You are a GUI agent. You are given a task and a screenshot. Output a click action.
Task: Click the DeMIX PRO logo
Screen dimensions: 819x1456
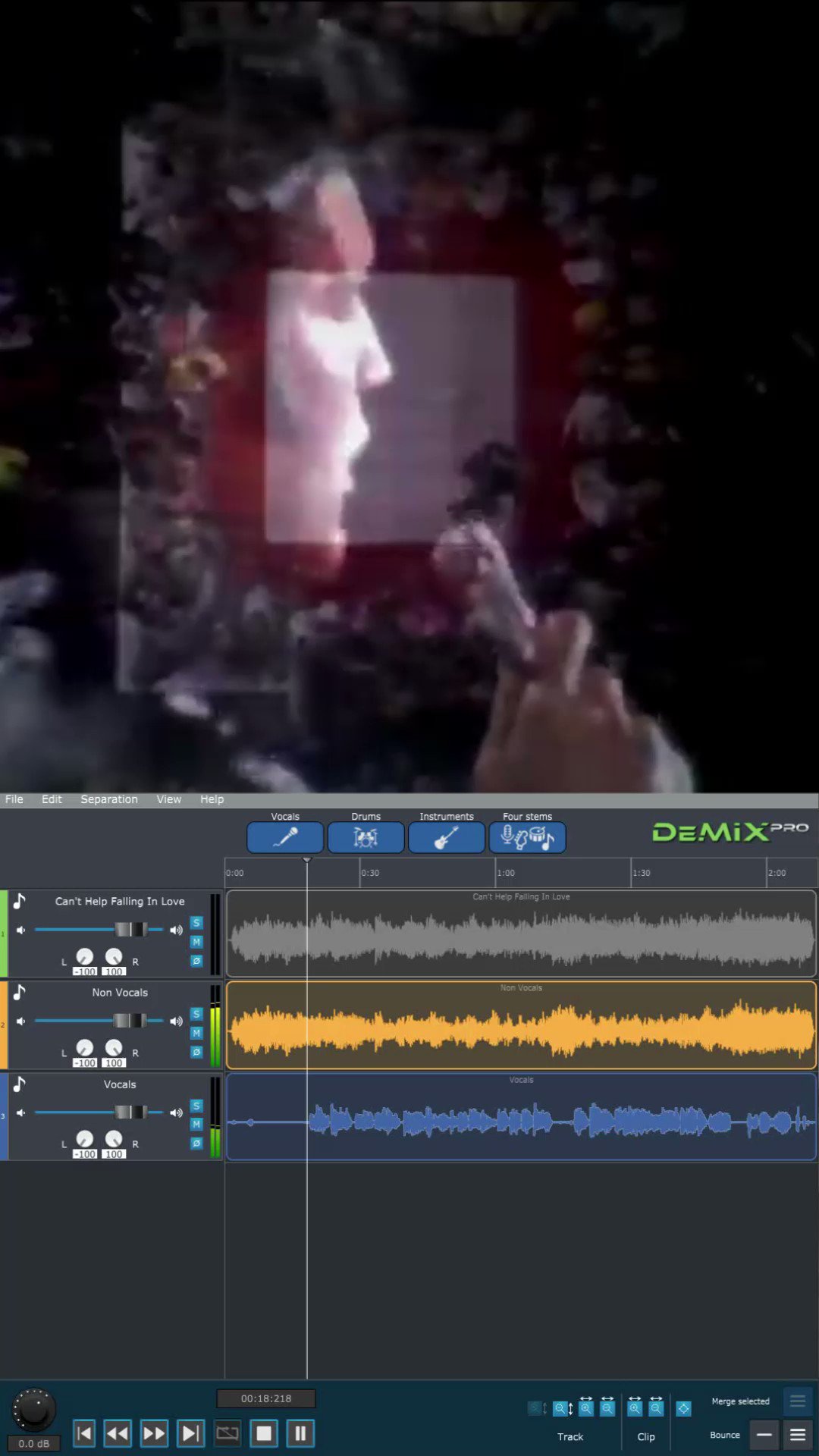point(730,832)
